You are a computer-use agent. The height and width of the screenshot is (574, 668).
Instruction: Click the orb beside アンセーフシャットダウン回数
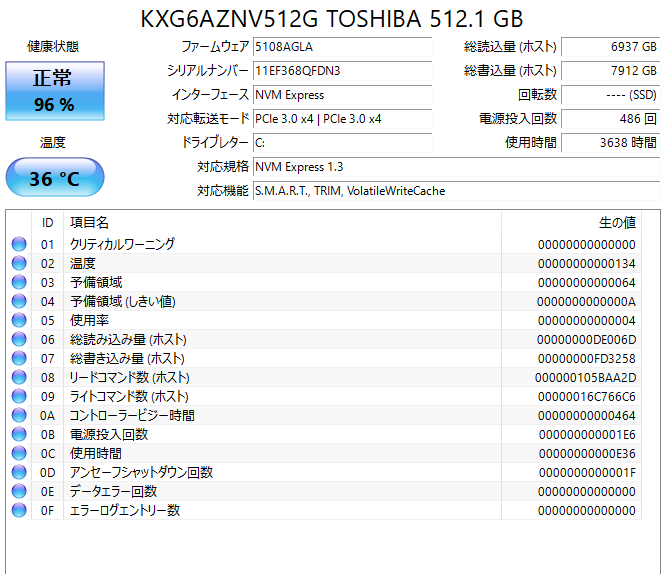pyautogui.click(x=19, y=472)
